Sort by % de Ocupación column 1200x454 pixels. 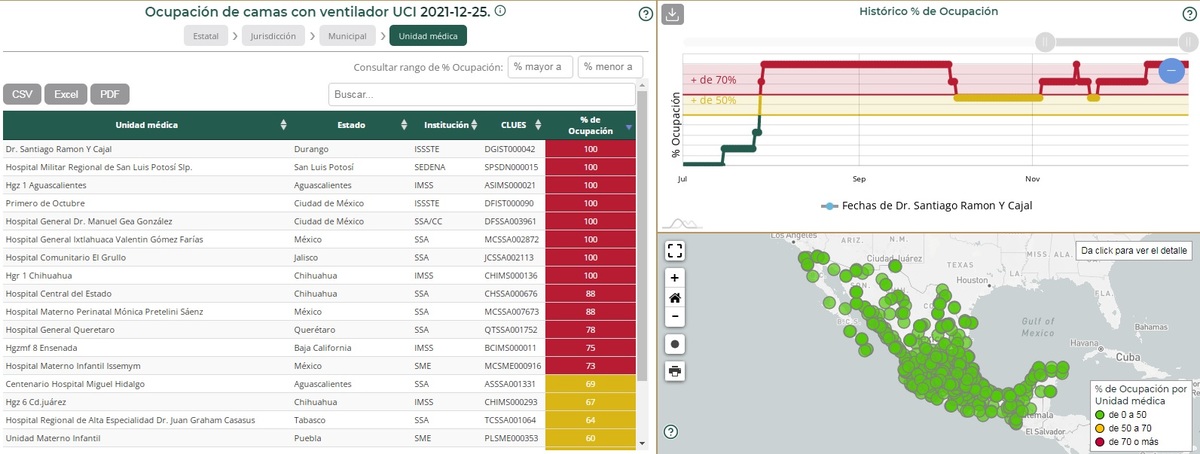(628, 126)
